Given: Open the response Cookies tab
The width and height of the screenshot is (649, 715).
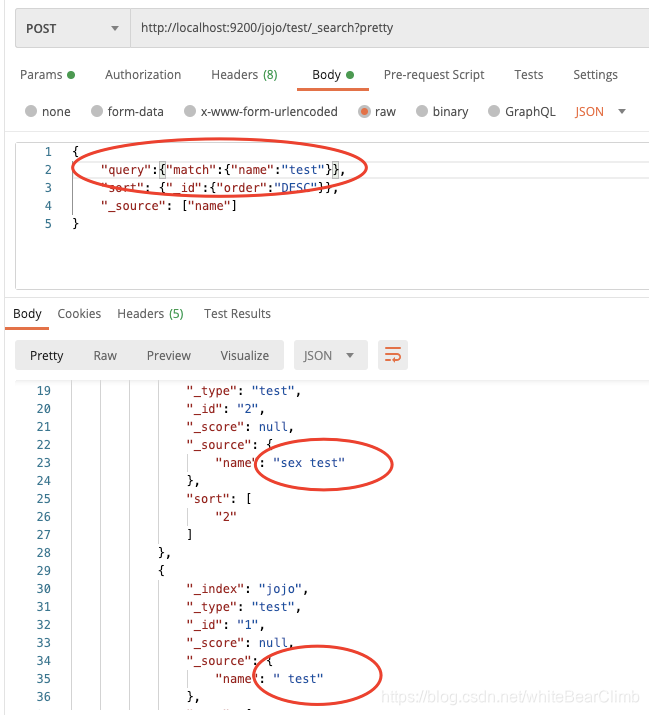Looking at the screenshot, I should tap(79, 314).
